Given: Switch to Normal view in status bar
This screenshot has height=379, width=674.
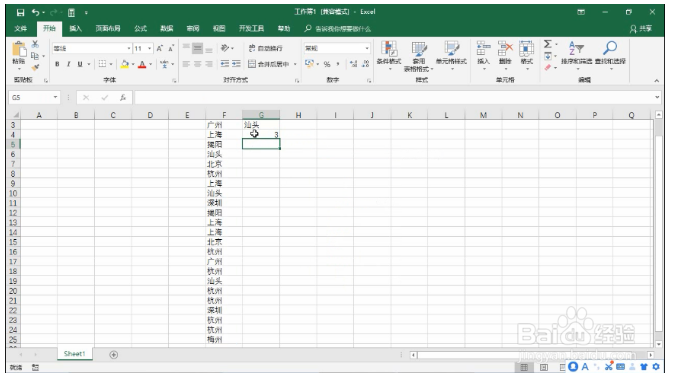Looking at the screenshot, I should point(524,367).
